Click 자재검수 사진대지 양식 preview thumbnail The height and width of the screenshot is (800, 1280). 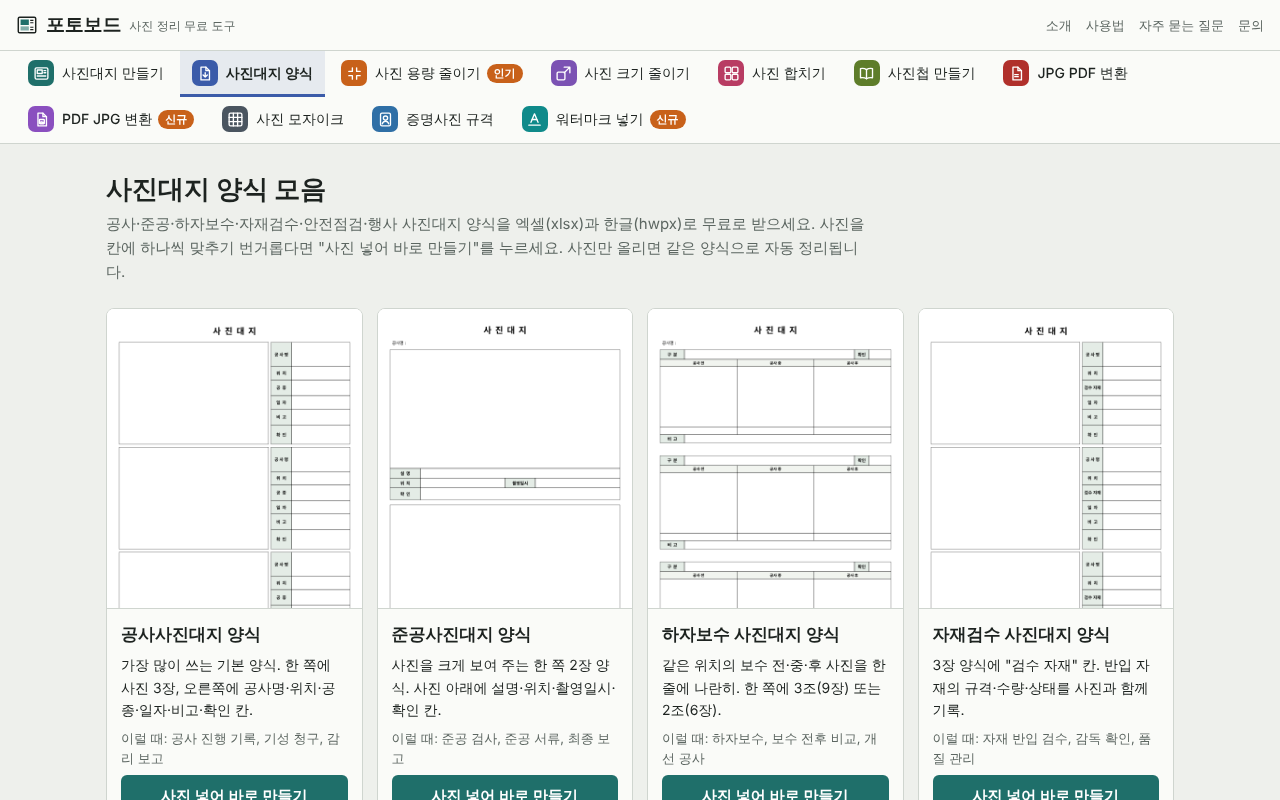1046,459
